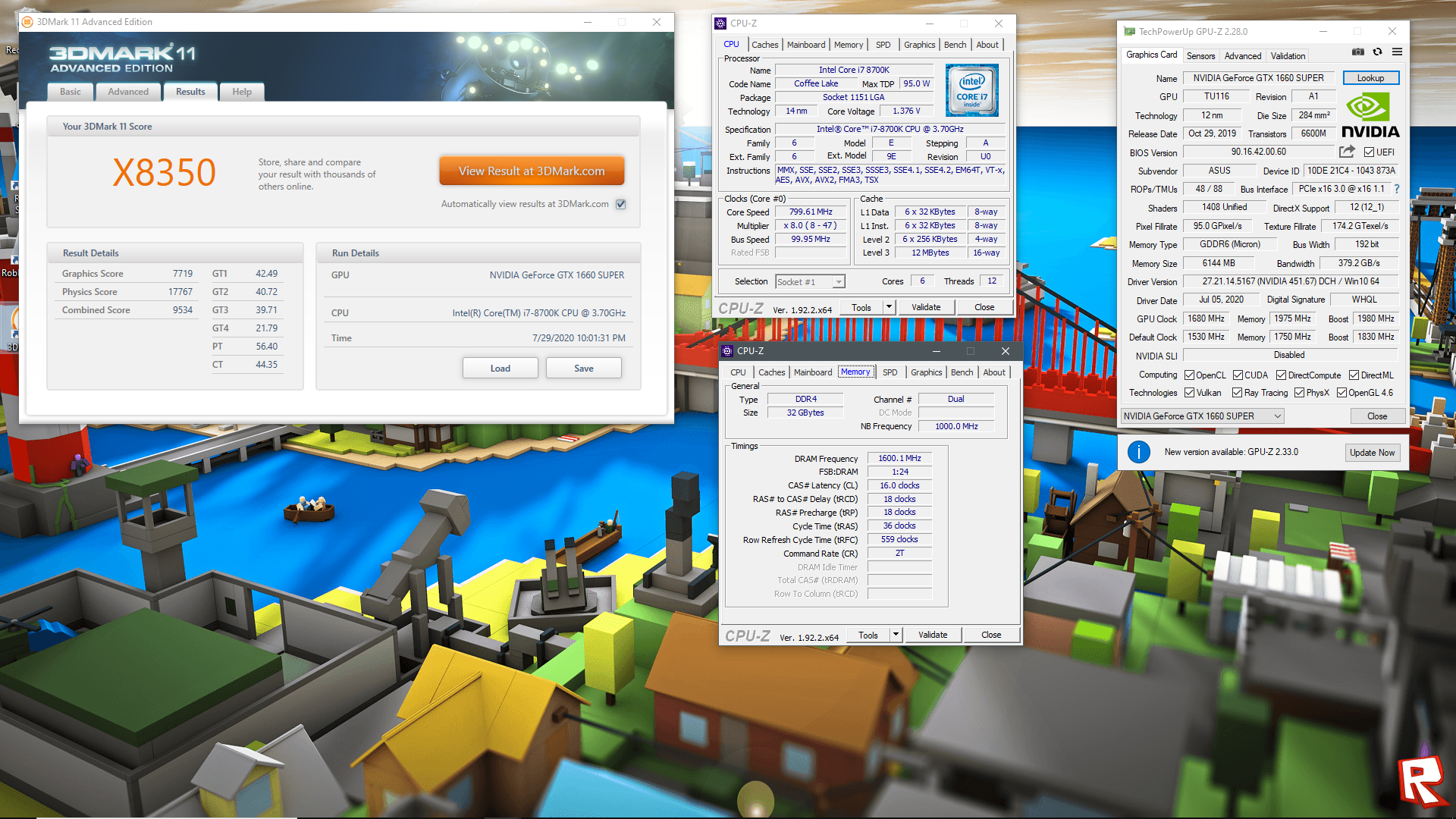Click Validate in CPU-Z Memory window
1456x819 pixels.
[933, 634]
